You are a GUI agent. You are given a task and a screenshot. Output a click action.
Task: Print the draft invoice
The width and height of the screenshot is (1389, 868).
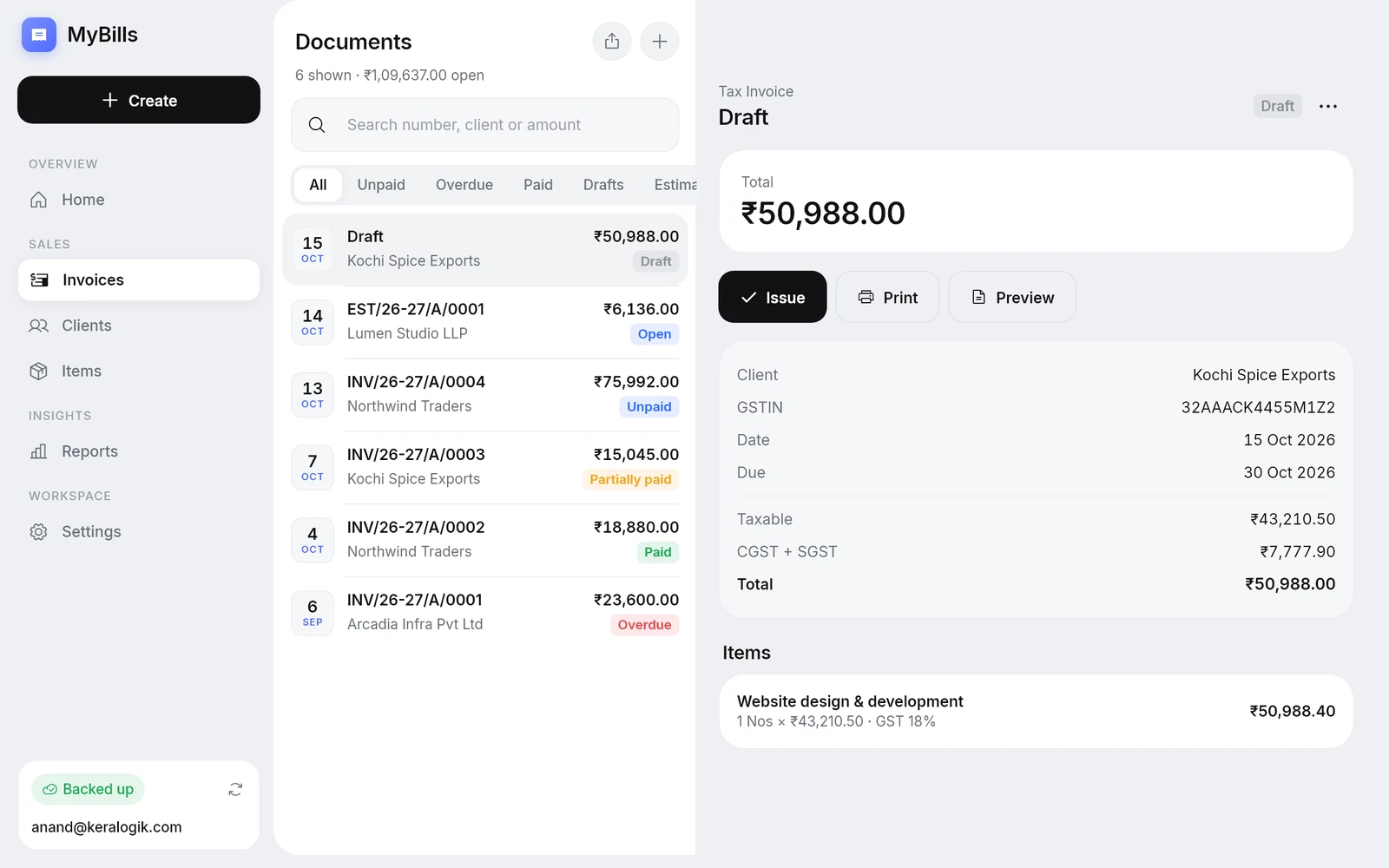point(887,297)
